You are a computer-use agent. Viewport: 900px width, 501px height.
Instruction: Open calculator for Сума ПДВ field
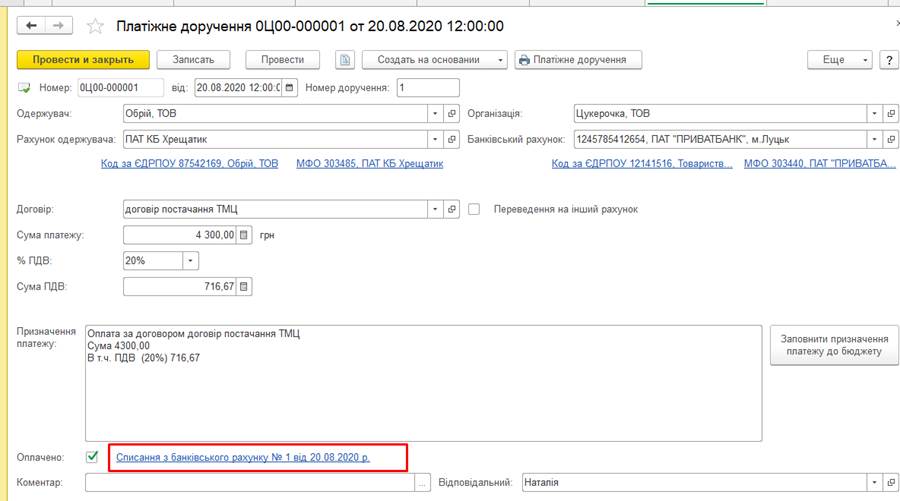point(245,287)
